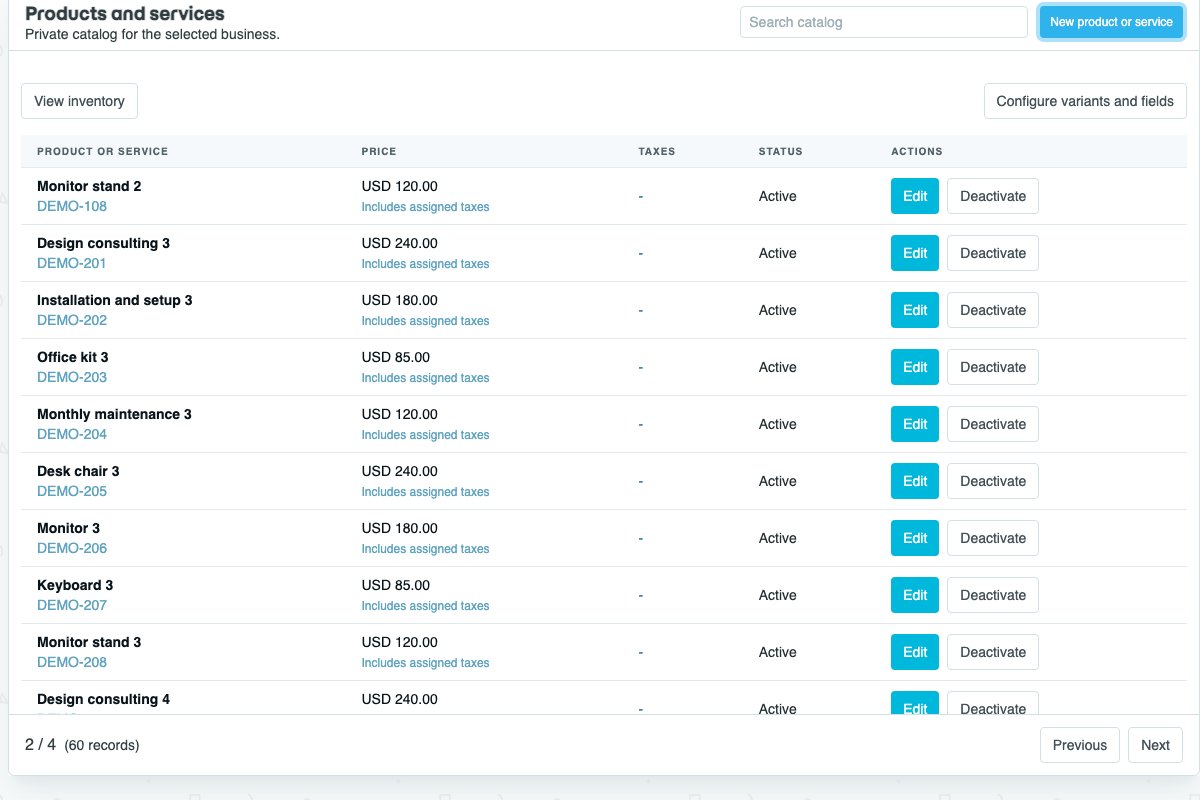Open the DEMO-203 product code
Viewport: 1200px width, 800px height.
coord(72,377)
